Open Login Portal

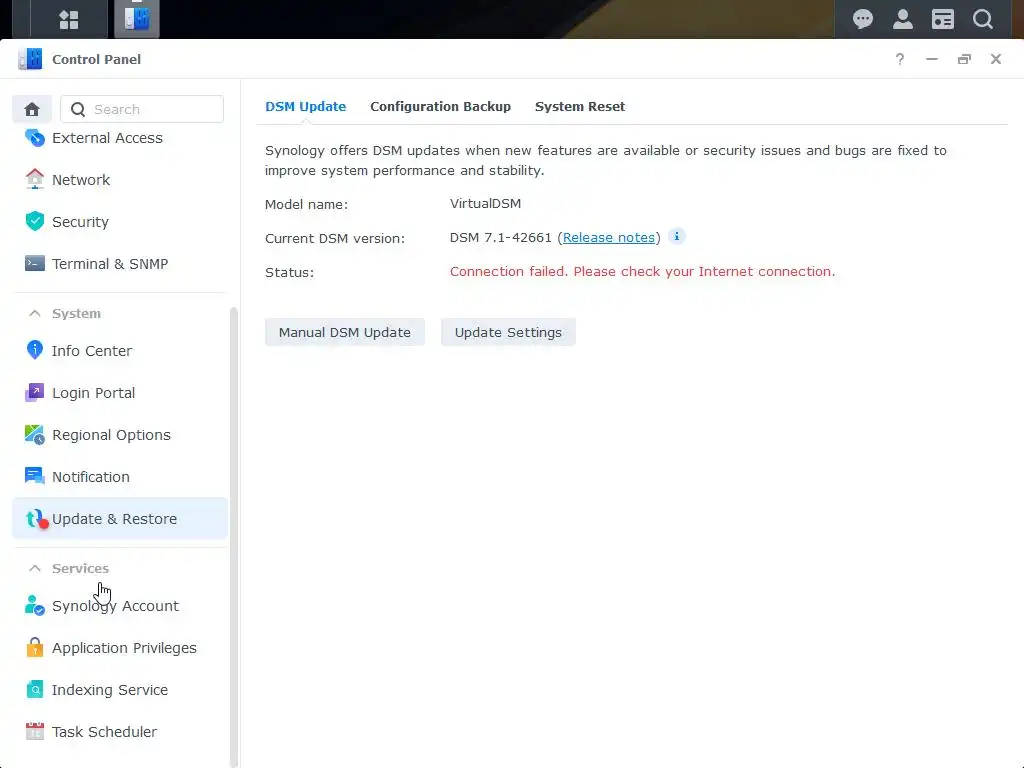(120, 392)
